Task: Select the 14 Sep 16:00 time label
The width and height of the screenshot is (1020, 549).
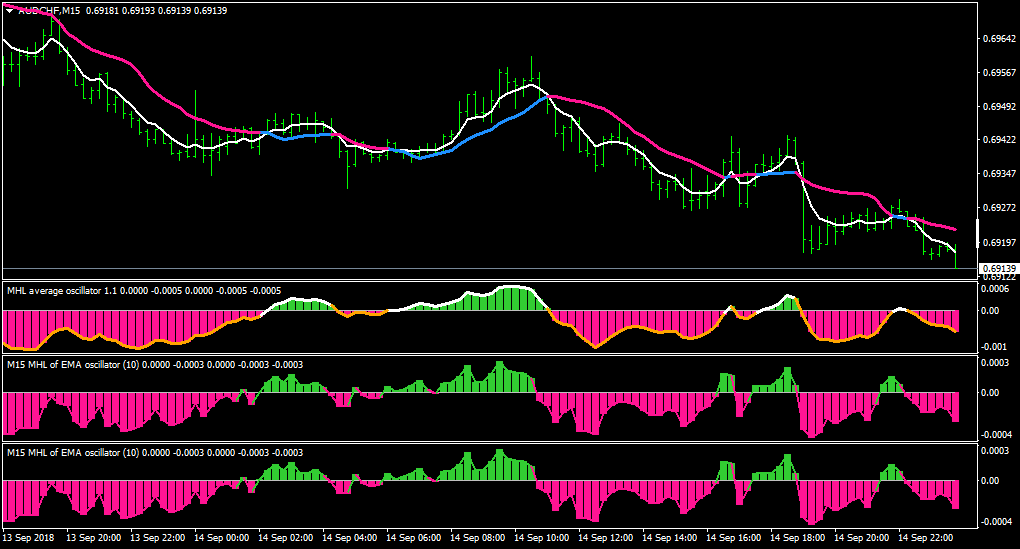Action: [x=733, y=538]
